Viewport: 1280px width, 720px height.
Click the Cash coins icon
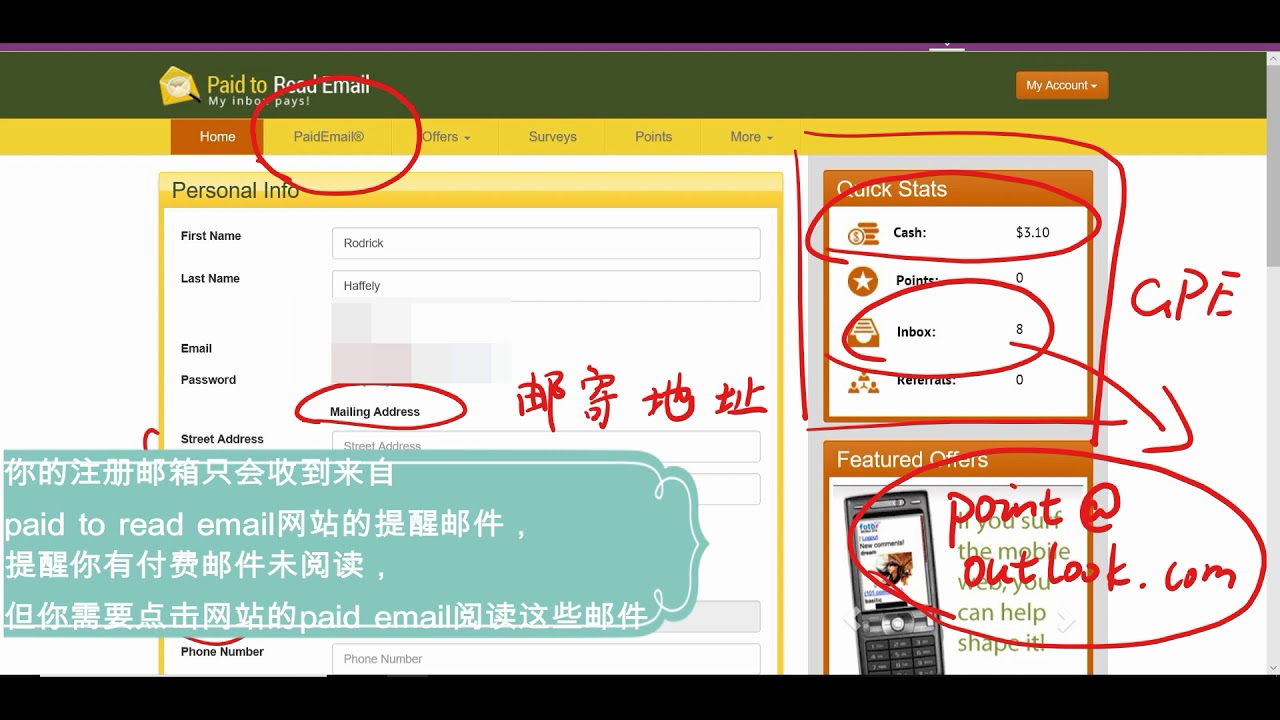(863, 234)
